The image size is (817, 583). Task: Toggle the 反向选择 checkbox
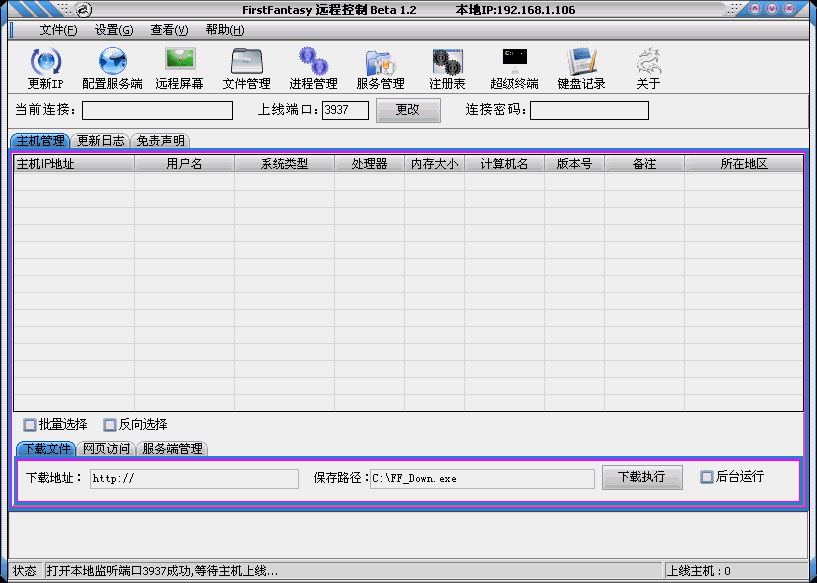point(110,425)
